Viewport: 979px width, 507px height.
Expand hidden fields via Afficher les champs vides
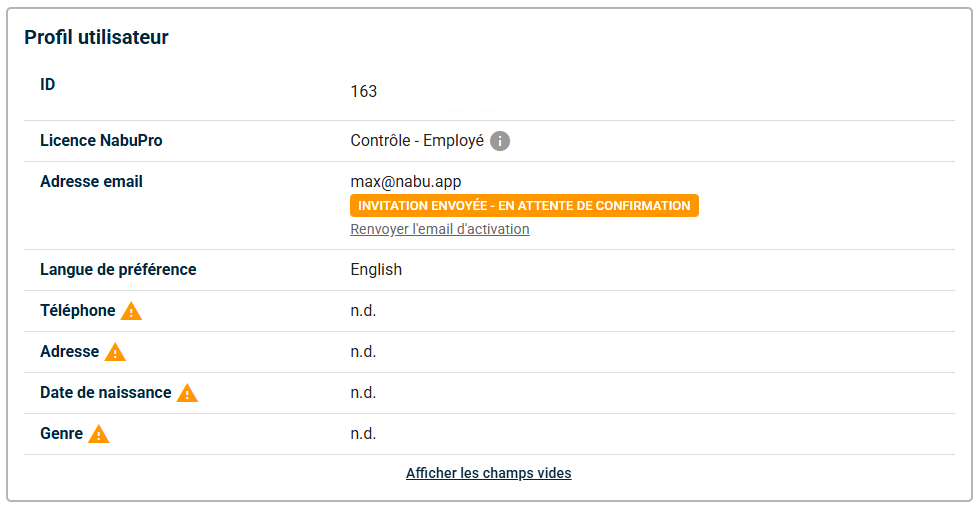(x=489, y=473)
